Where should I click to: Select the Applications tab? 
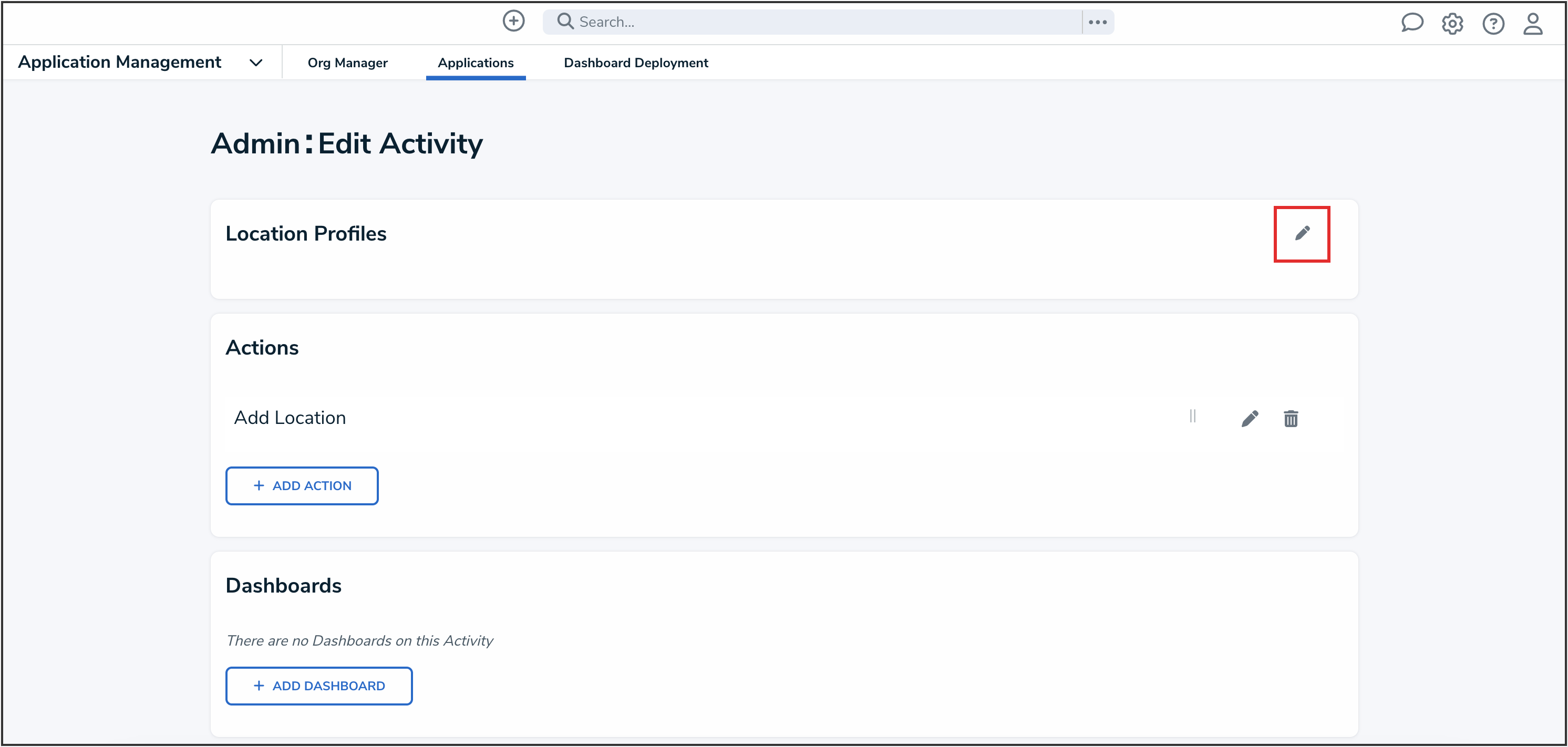(x=476, y=63)
